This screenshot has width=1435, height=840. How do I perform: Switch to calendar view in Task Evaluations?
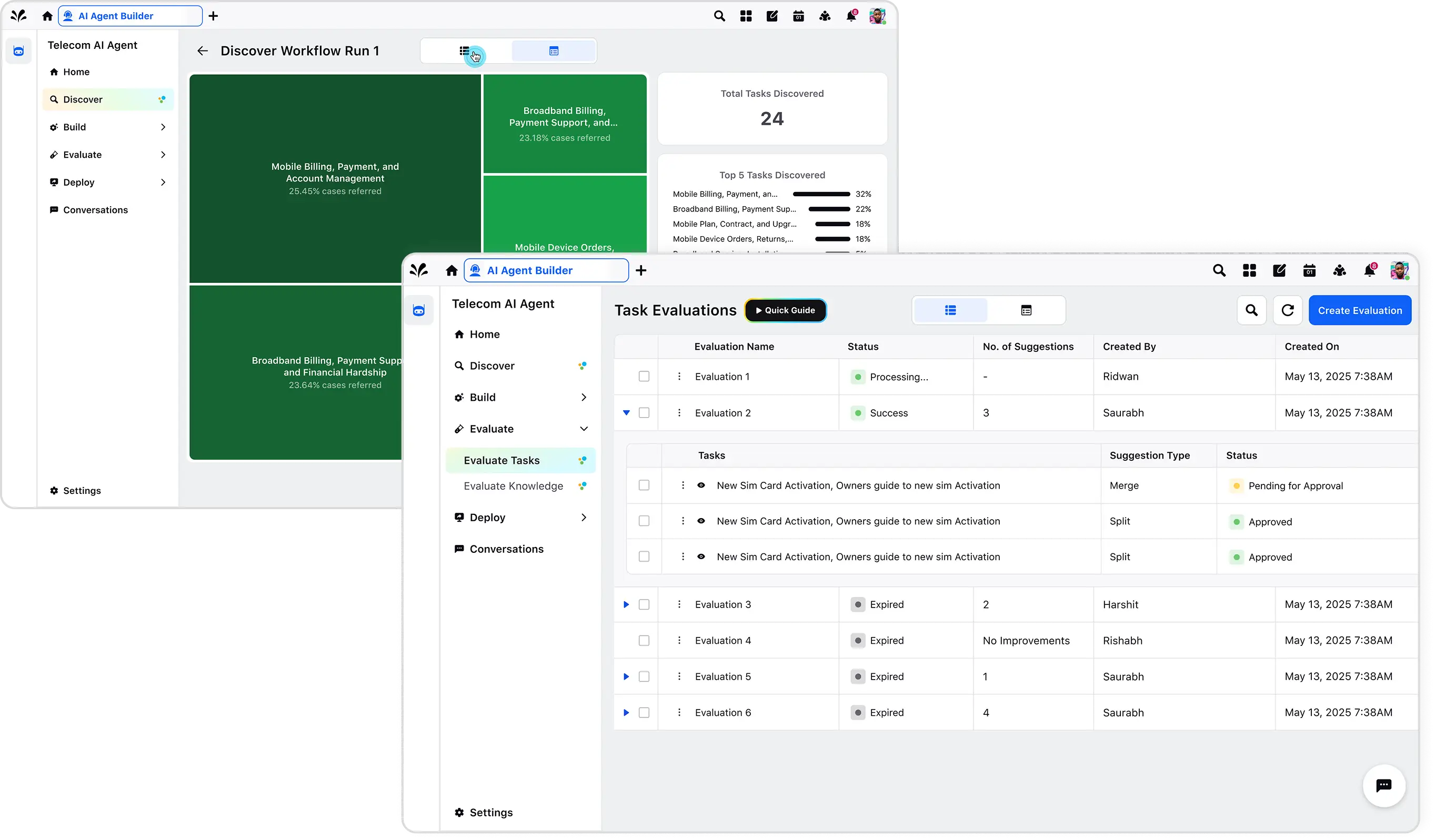(x=1026, y=310)
